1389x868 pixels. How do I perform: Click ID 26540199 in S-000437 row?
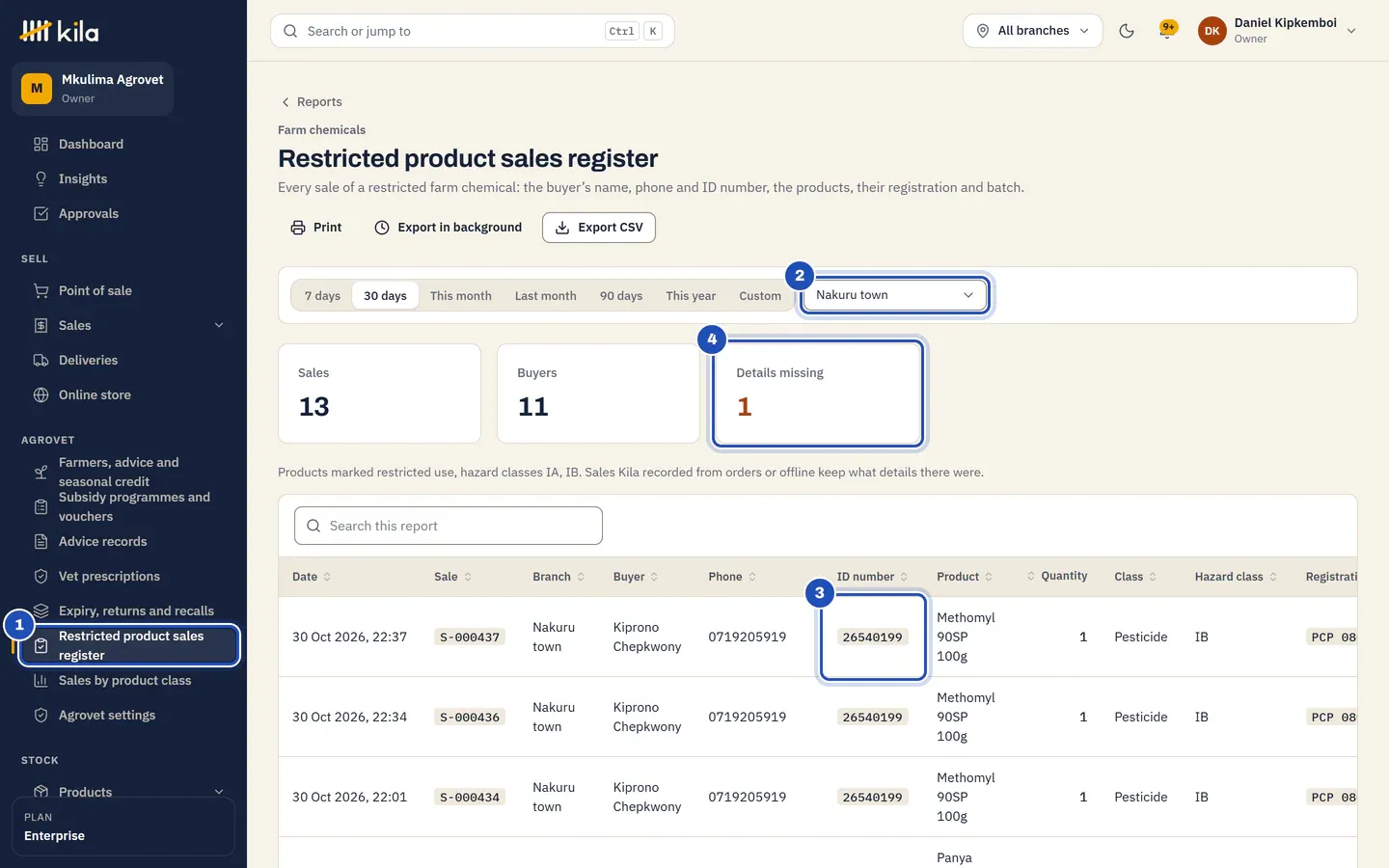coord(872,637)
